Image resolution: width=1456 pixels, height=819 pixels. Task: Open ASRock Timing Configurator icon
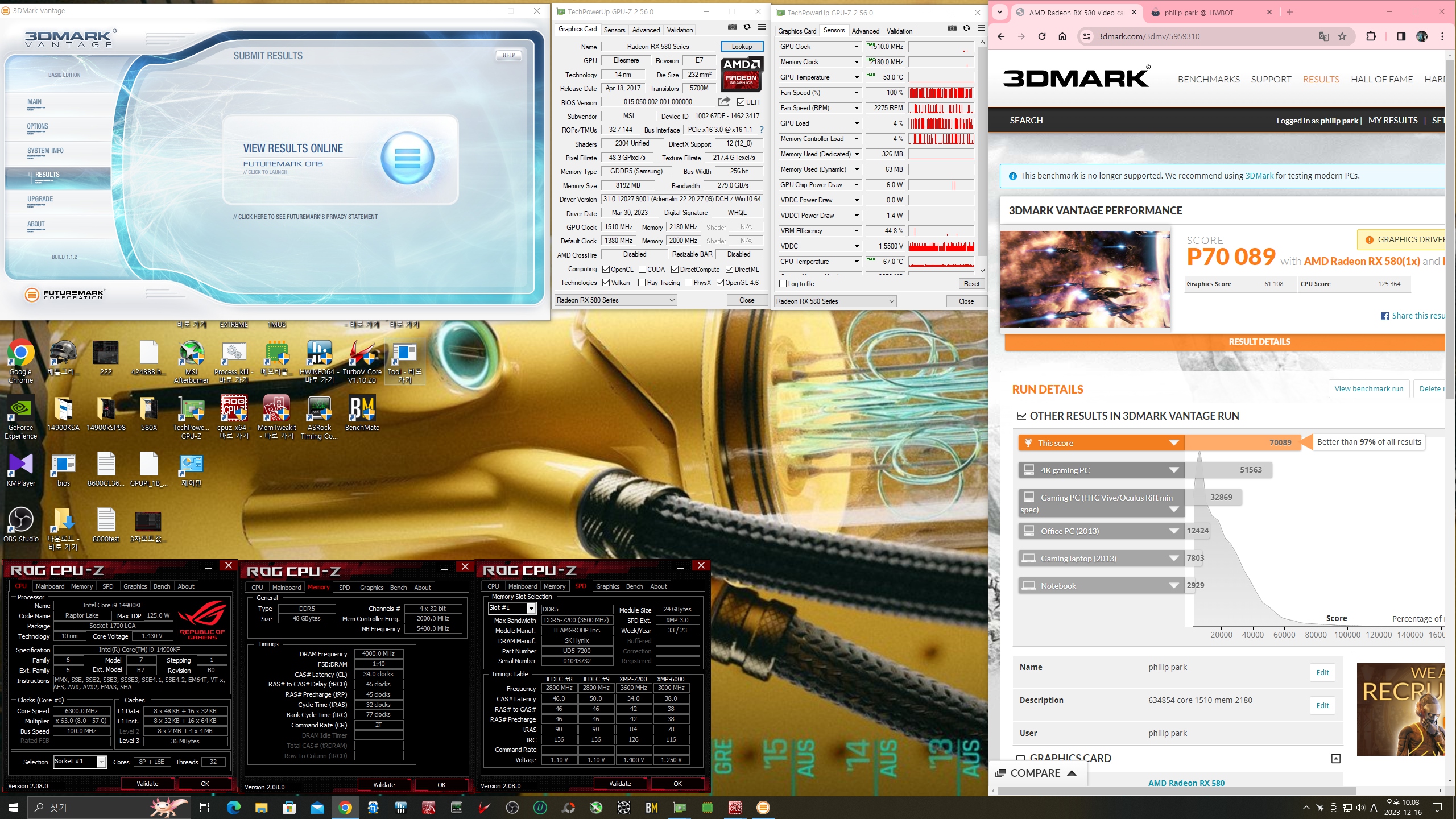319,417
